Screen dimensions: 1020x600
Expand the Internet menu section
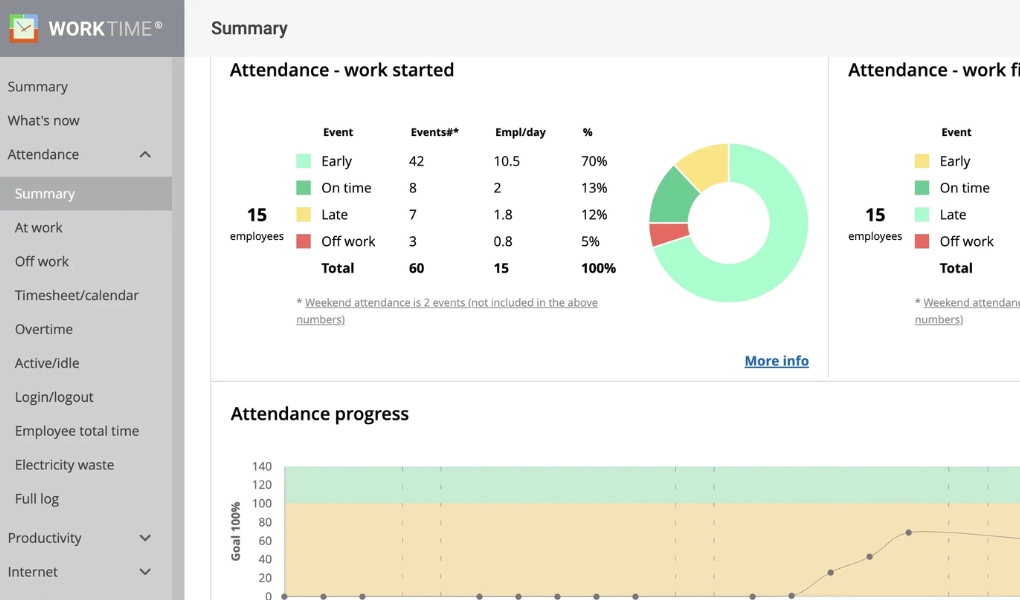click(145, 572)
